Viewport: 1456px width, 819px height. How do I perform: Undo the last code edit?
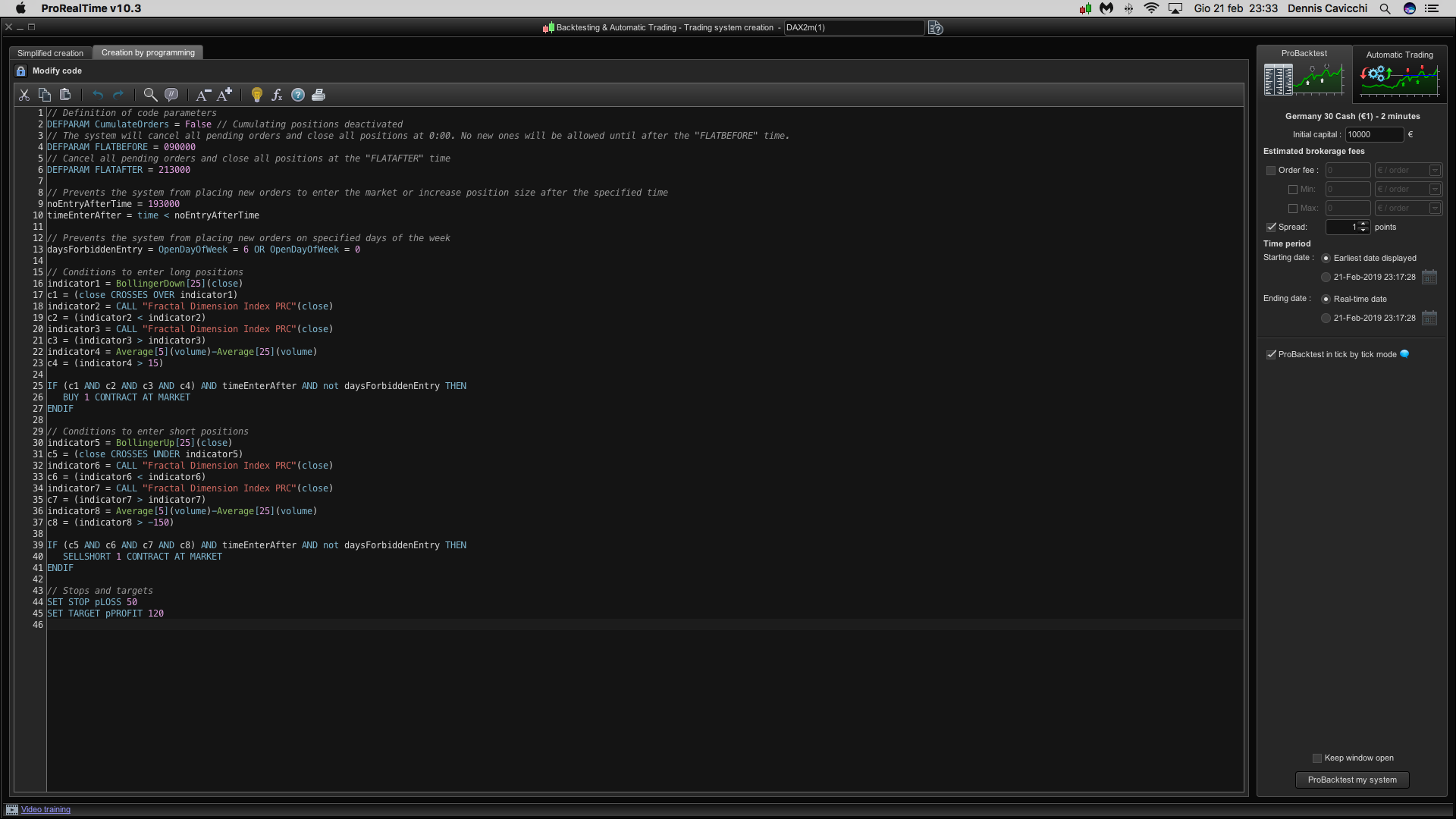click(x=98, y=95)
